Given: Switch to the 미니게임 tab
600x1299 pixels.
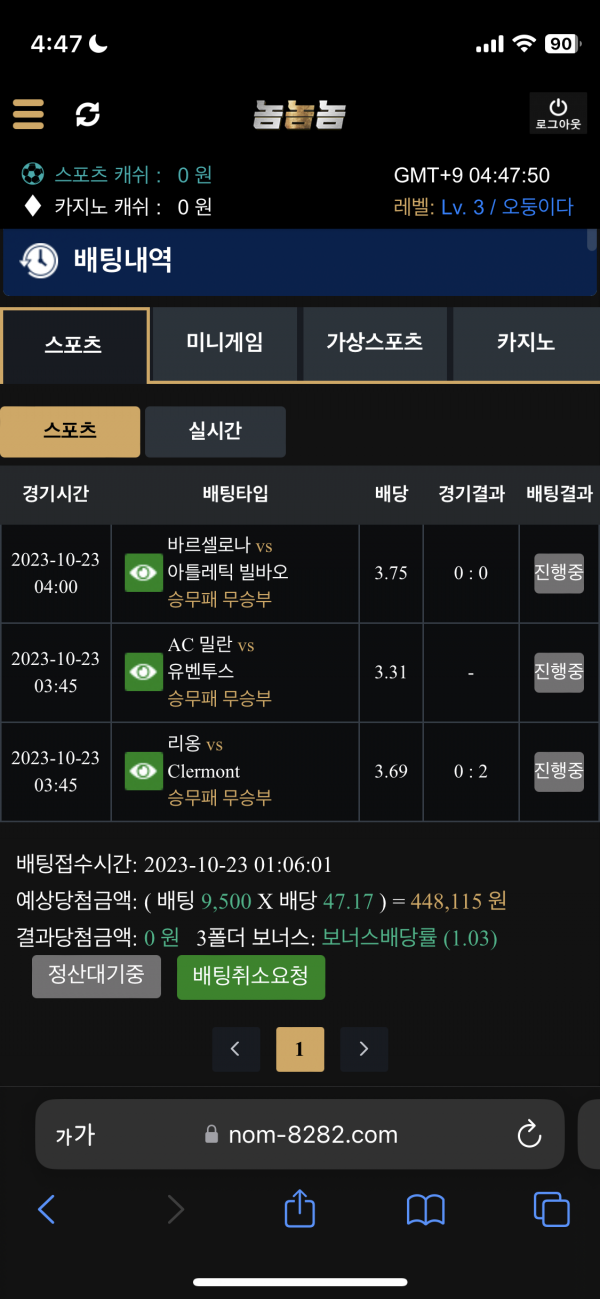Looking at the screenshot, I should (x=225, y=343).
